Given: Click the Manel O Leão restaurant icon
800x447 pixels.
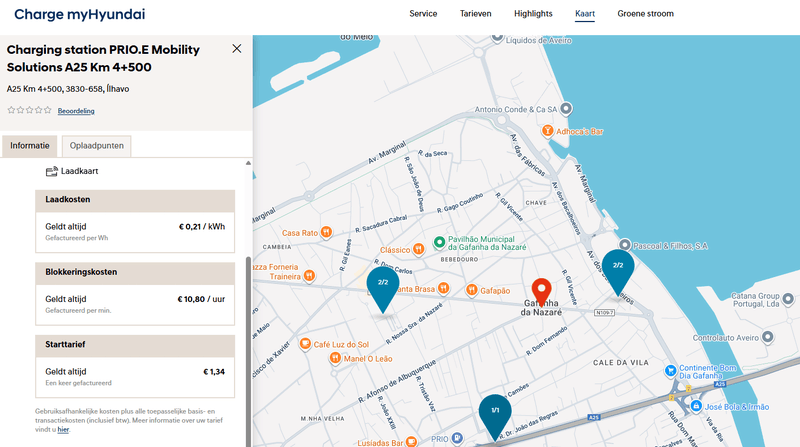Looking at the screenshot, I should coord(335,358).
